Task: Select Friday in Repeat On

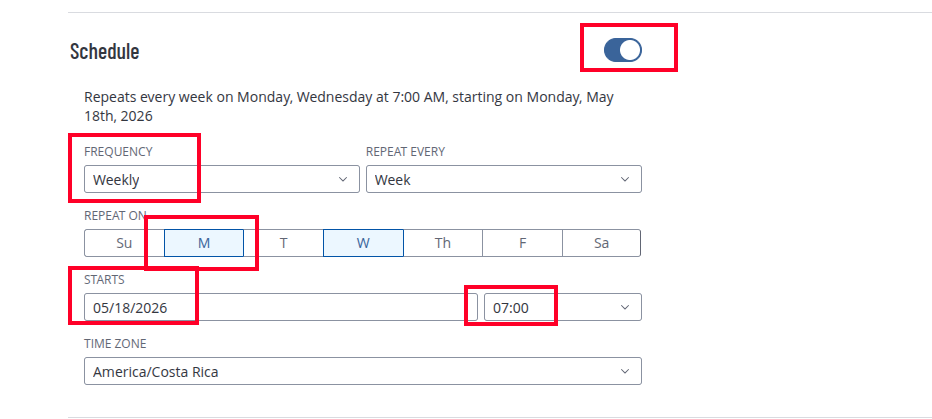Action: click(x=522, y=243)
